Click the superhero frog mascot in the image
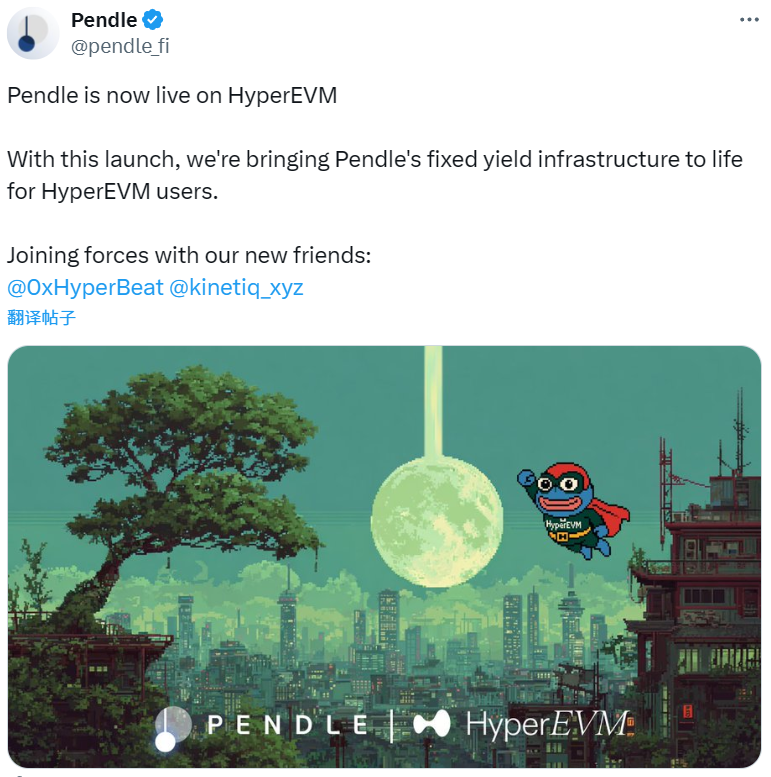The height and width of the screenshot is (777, 771). coord(573,509)
